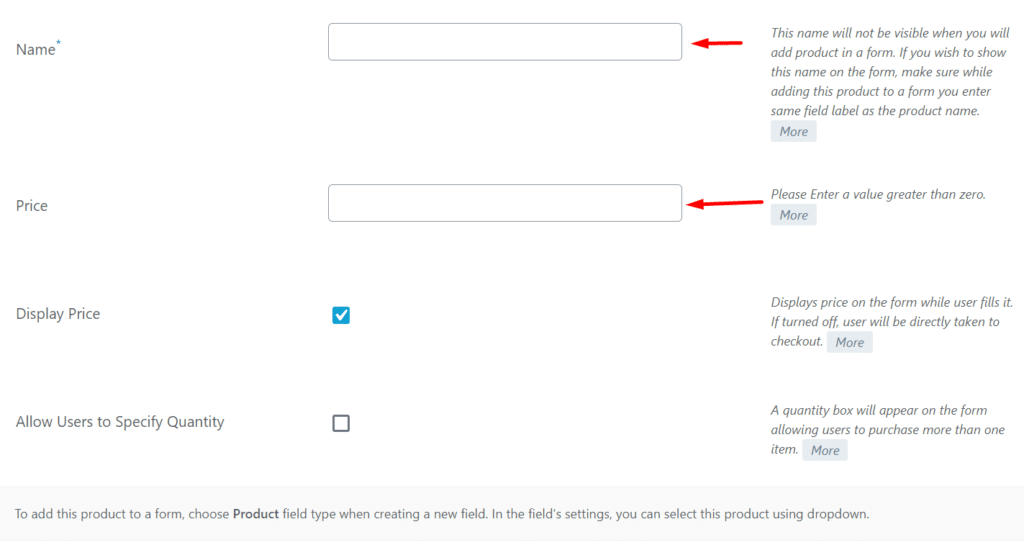Show More for Display Price description
The image size is (1024, 550).
pyautogui.click(x=849, y=342)
